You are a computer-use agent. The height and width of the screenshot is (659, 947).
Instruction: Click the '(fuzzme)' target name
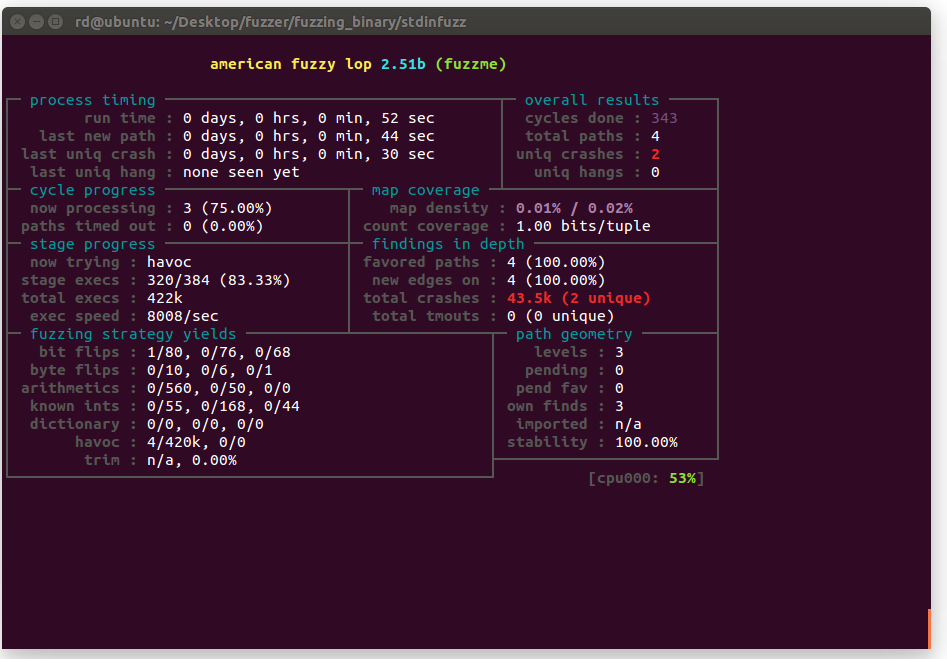tap(470, 64)
